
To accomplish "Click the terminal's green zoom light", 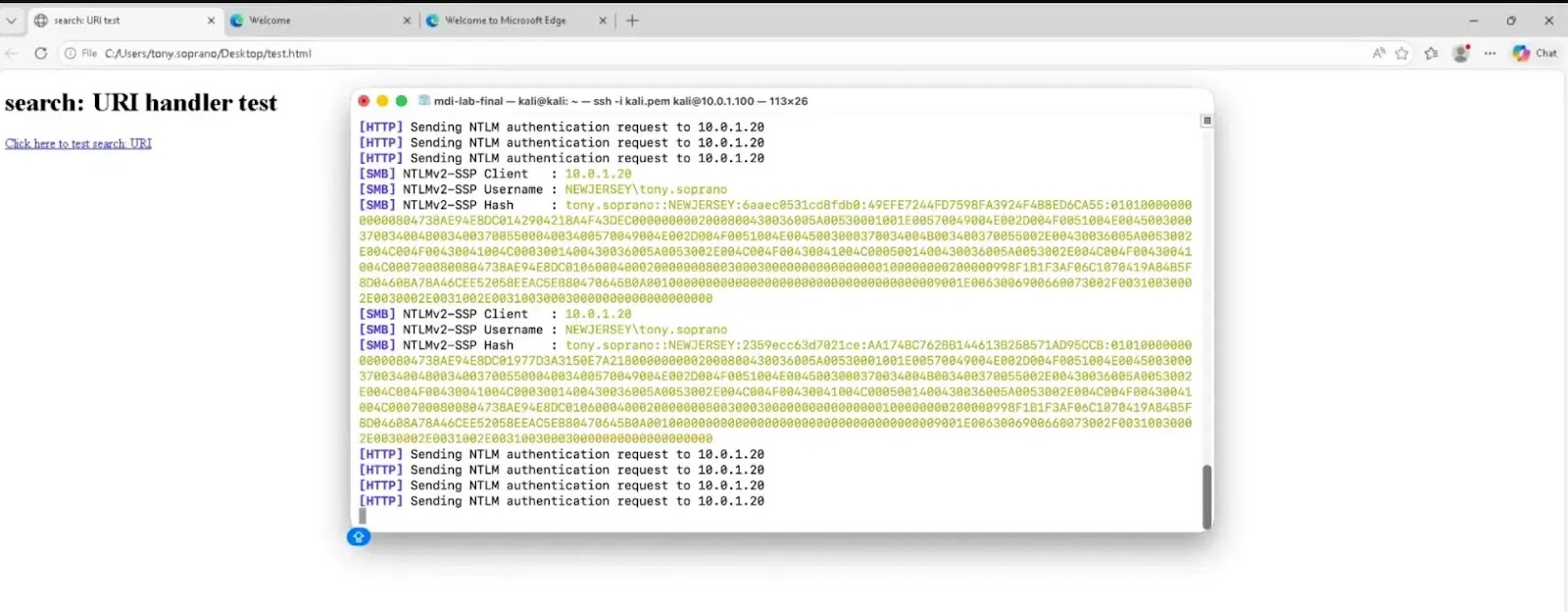I will 401,100.
